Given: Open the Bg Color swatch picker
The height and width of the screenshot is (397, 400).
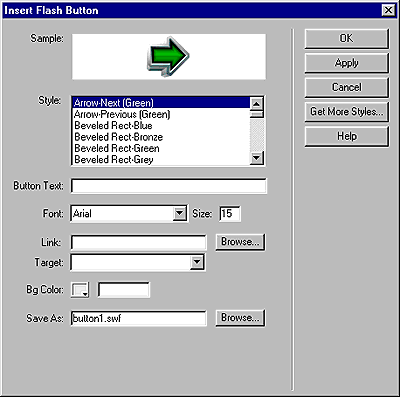Looking at the screenshot, I should (x=80, y=290).
